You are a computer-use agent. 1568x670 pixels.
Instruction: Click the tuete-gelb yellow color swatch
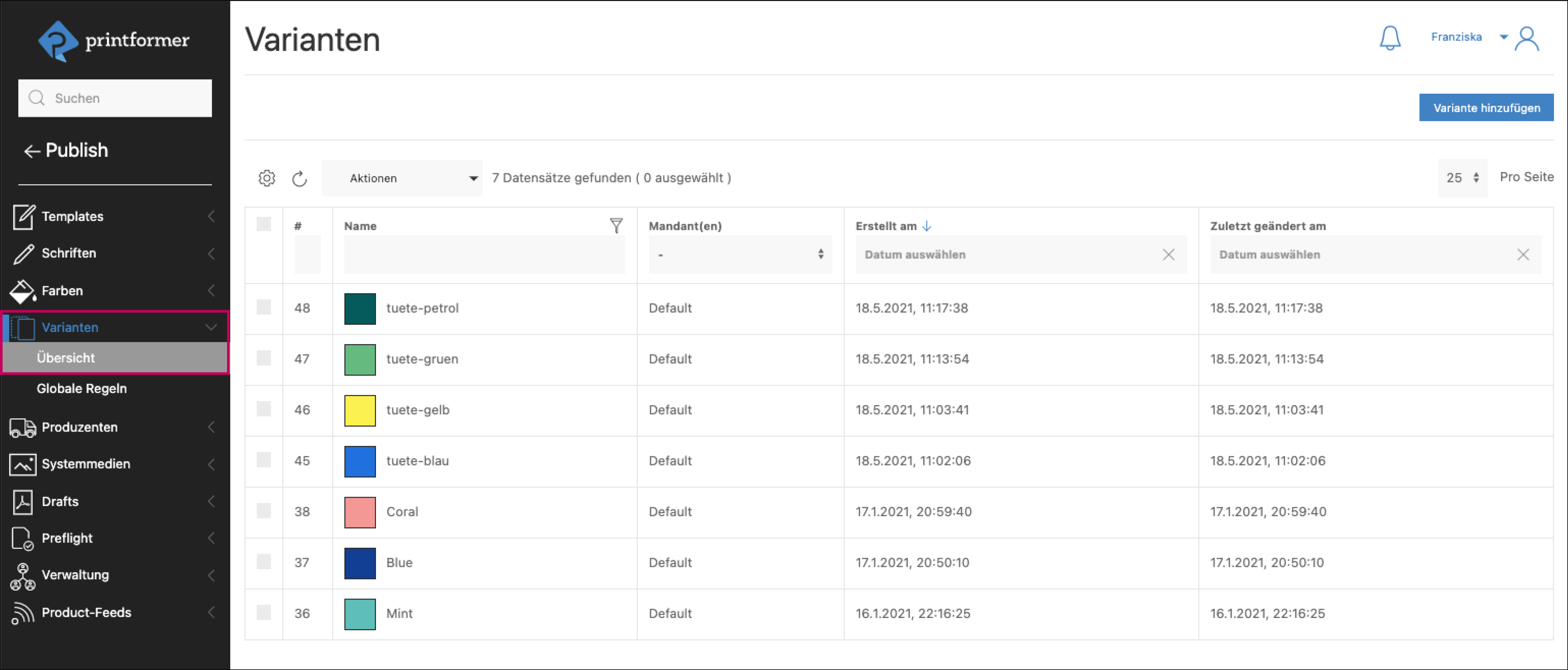tap(360, 410)
